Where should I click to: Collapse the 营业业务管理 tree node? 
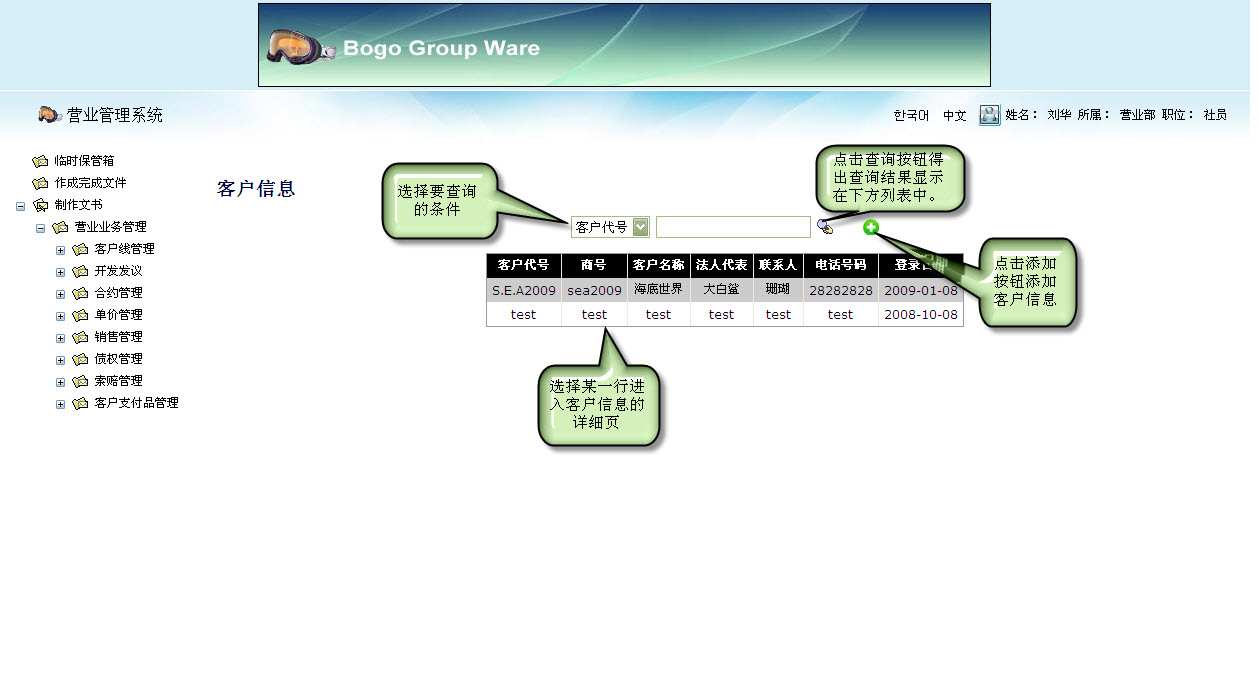tap(41, 228)
